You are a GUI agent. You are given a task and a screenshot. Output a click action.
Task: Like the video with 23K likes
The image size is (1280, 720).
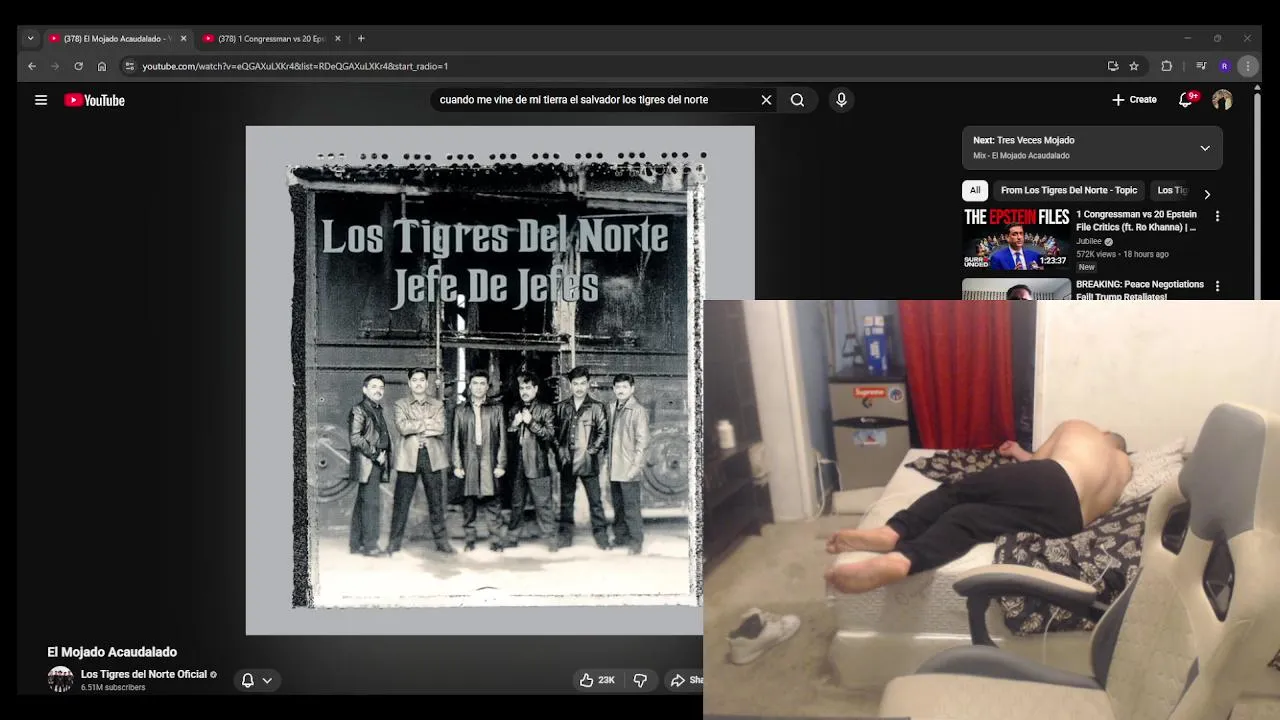coord(597,680)
